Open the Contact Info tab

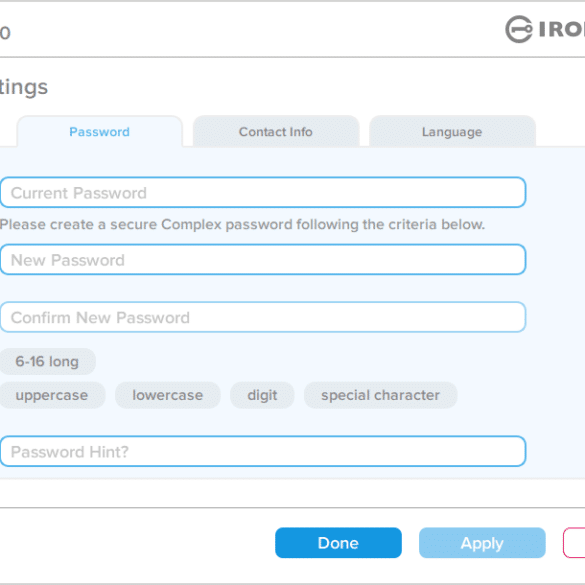[276, 131]
